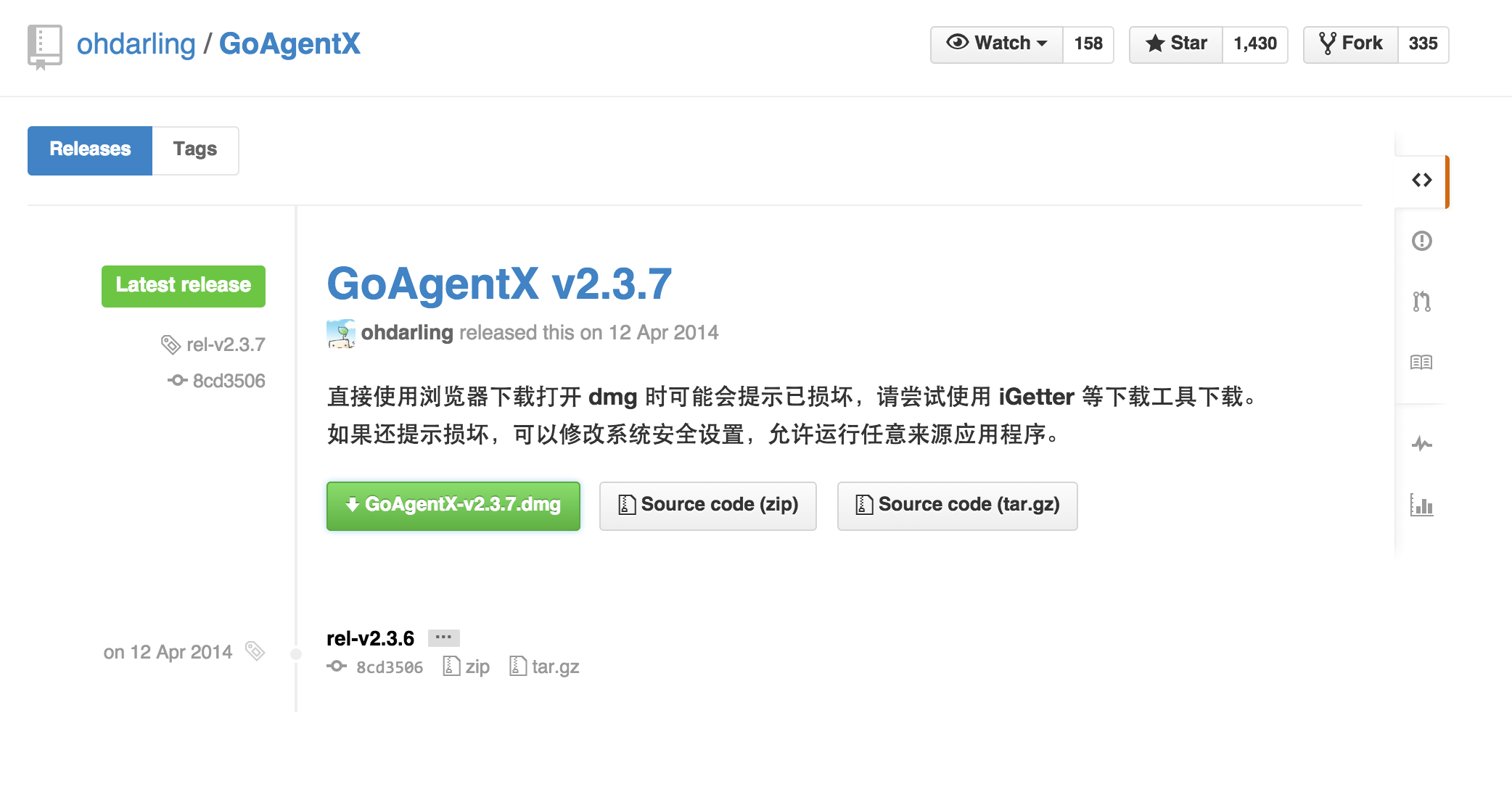
Task: Open commit 8cd3506 under rel-v2.3.6
Action: click(x=389, y=667)
